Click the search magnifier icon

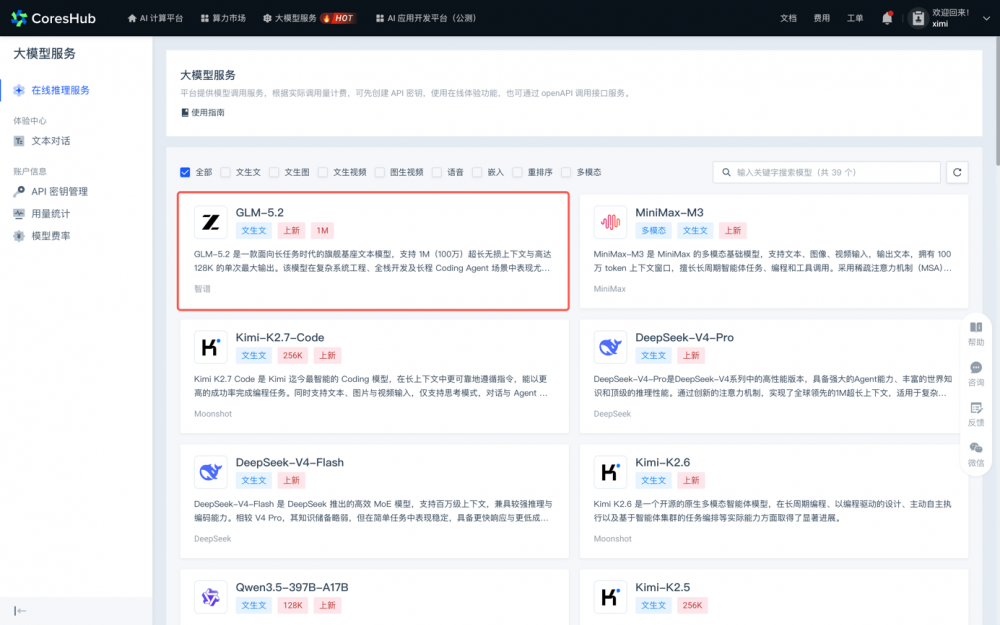click(726, 172)
